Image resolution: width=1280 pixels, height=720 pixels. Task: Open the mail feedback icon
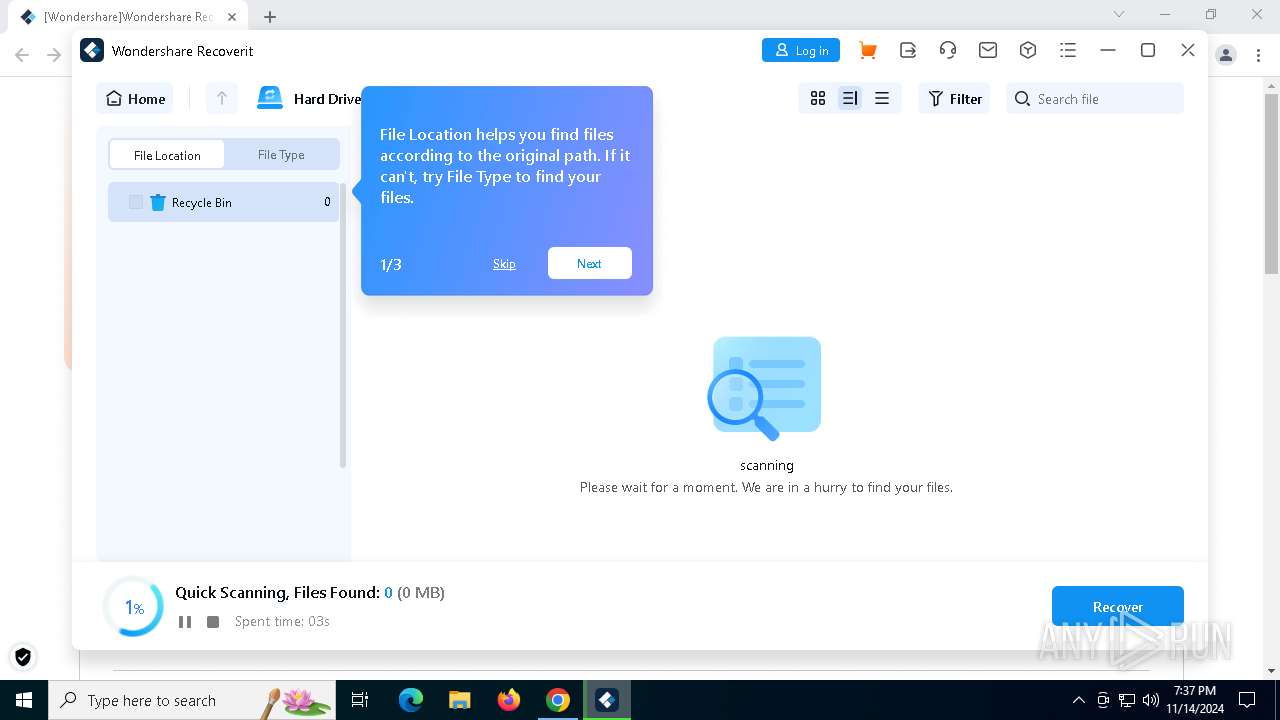[988, 50]
